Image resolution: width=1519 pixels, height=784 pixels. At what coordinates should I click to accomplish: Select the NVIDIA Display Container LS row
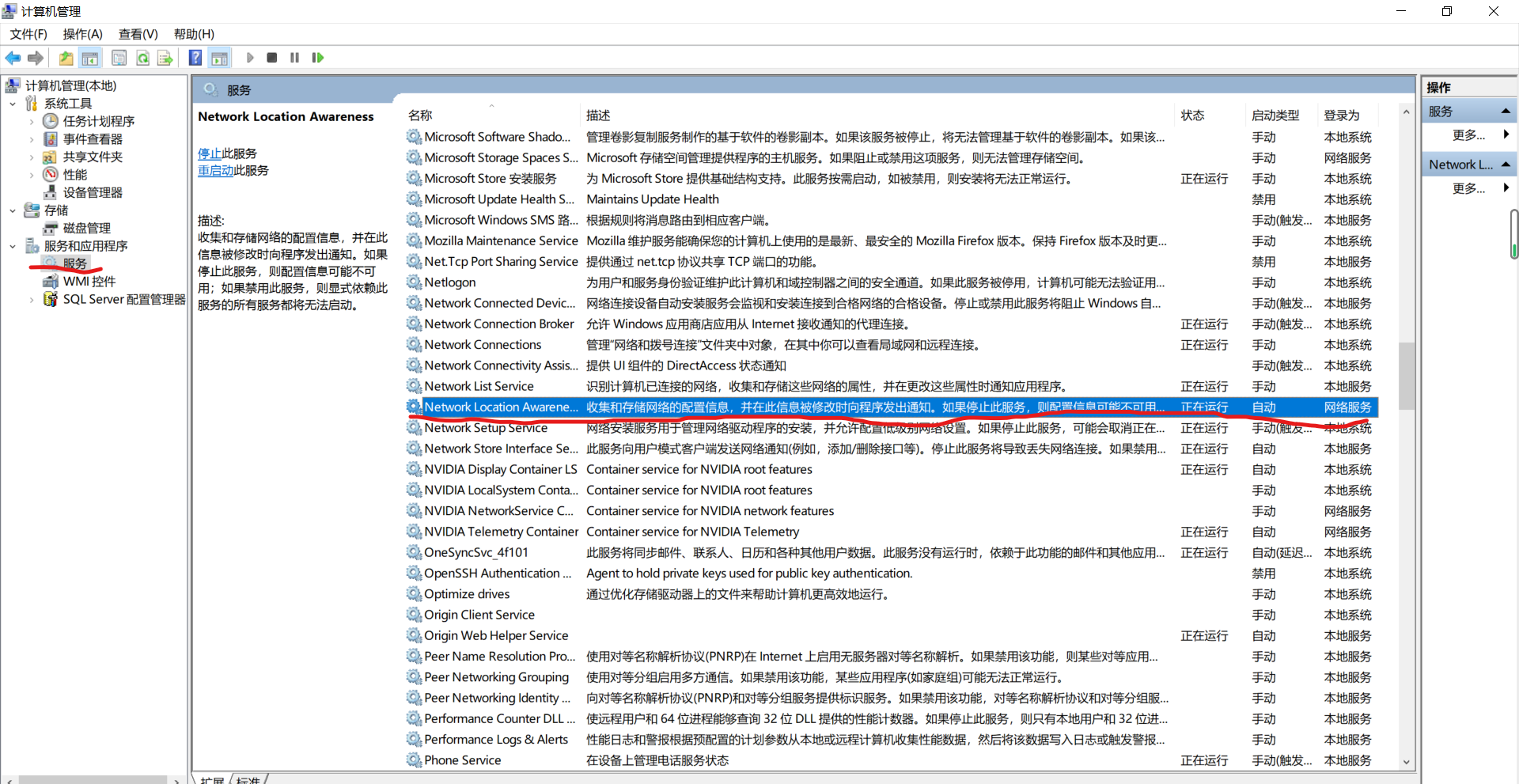click(892, 469)
